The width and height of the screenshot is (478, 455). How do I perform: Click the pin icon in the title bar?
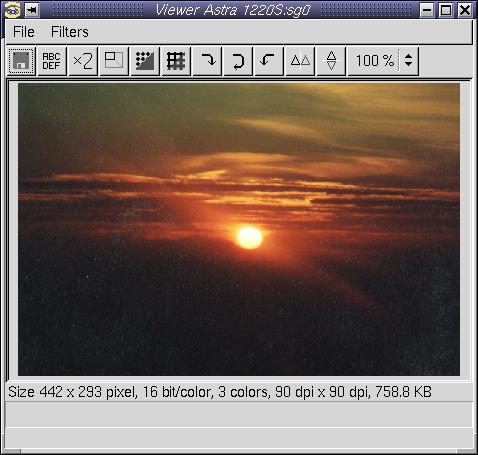(x=32, y=10)
